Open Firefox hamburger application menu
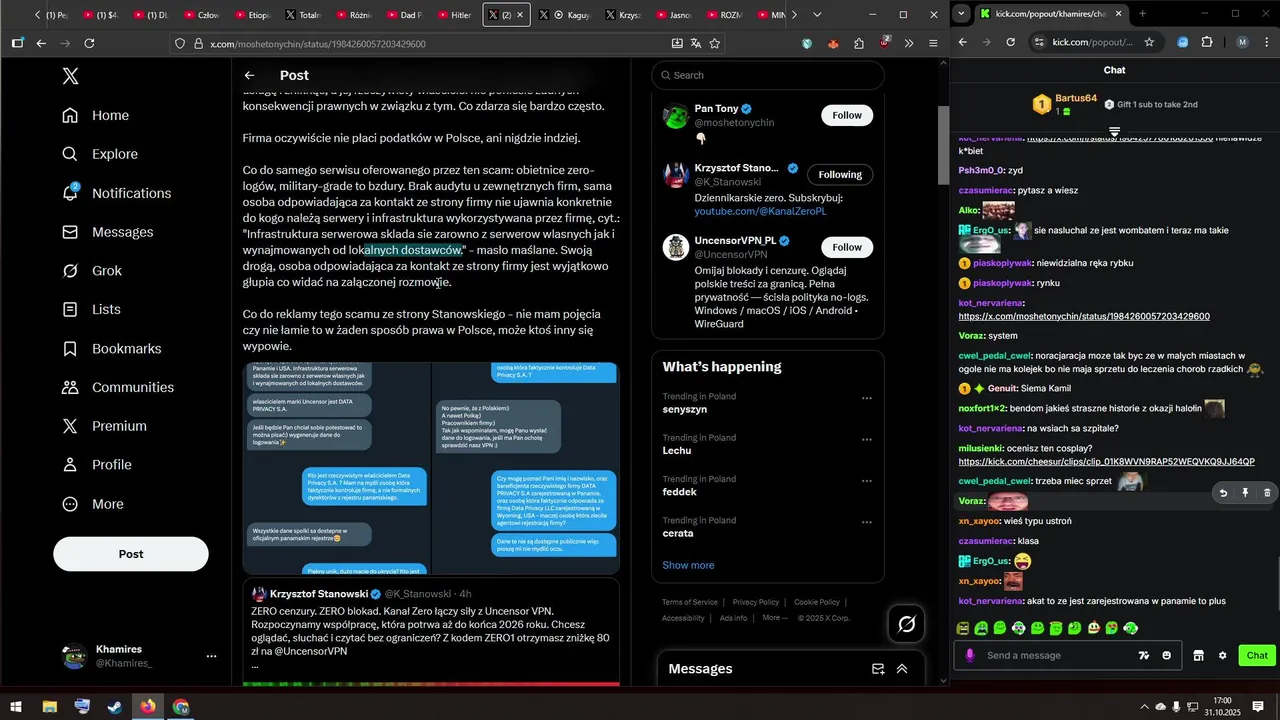The image size is (1280, 720). tap(933, 43)
